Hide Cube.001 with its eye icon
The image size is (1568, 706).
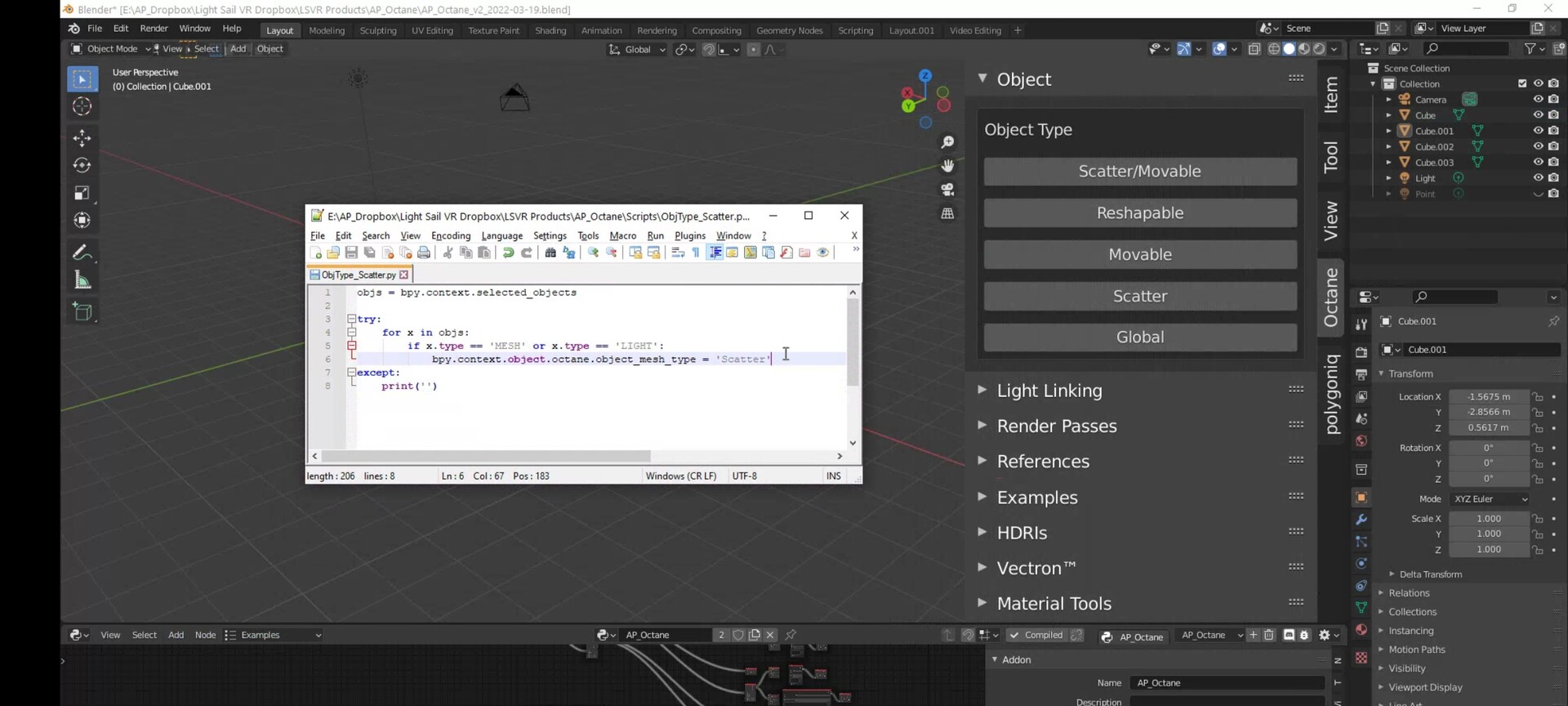[x=1538, y=131]
